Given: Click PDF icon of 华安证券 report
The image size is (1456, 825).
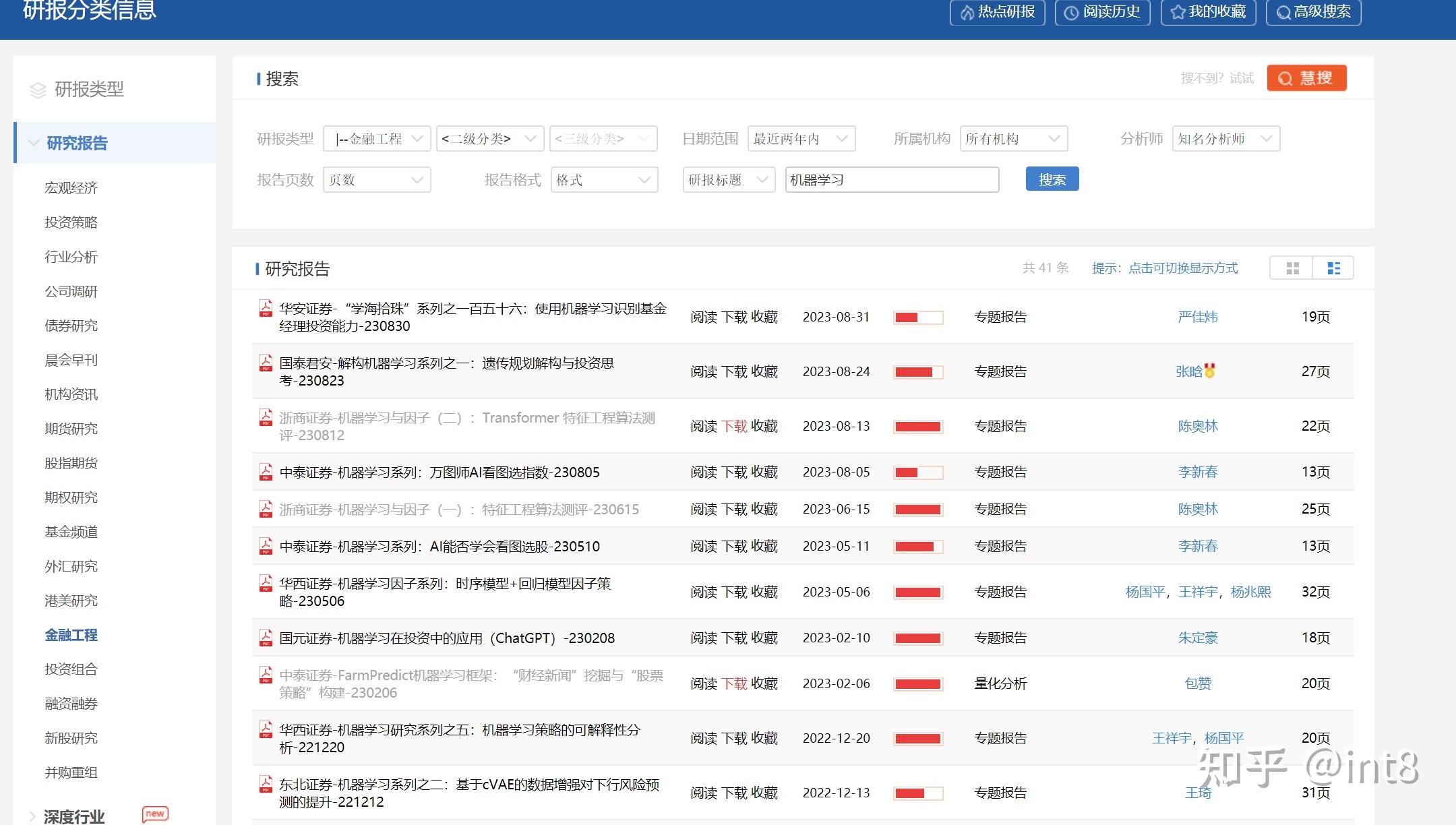Looking at the screenshot, I should [266, 309].
